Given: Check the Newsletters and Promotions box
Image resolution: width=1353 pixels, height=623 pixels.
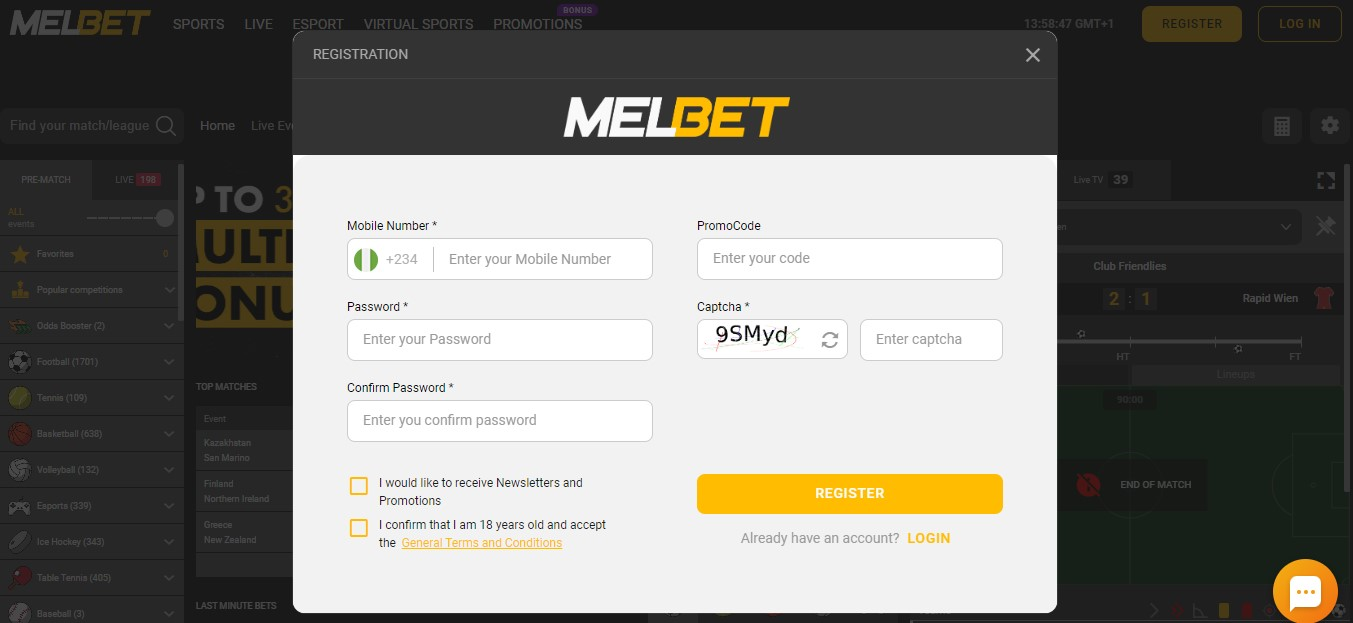Looking at the screenshot, I should [359, 486].
